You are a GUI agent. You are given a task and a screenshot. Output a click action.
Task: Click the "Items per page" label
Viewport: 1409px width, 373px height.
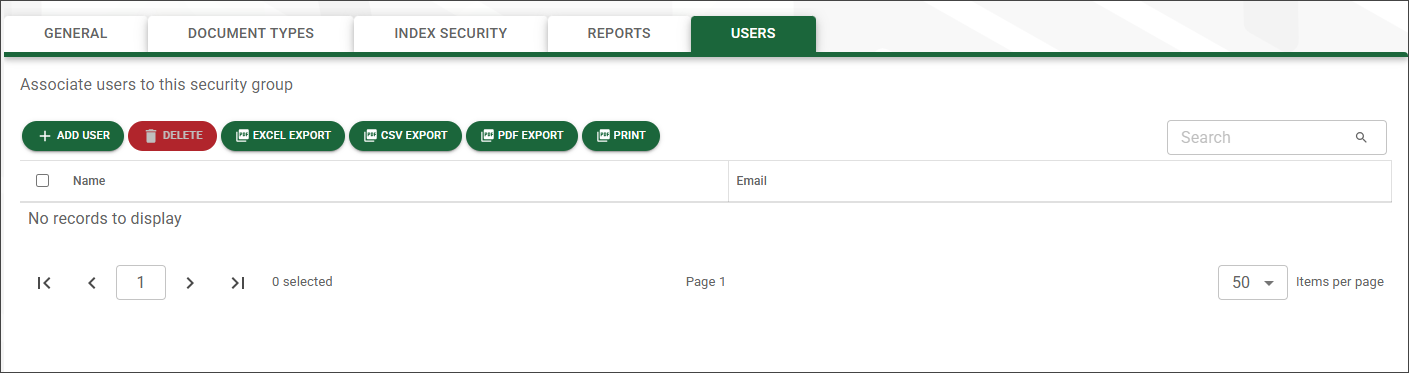1340,282
